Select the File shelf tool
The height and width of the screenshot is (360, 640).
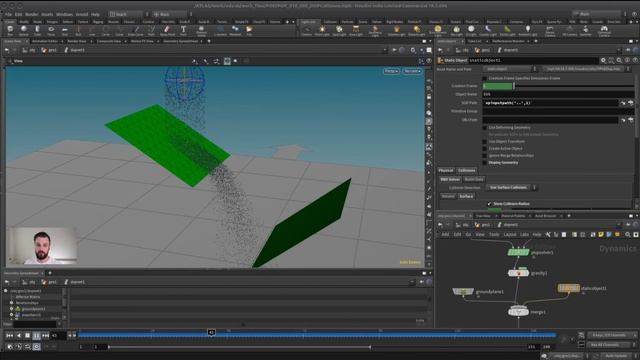(249, 30)
